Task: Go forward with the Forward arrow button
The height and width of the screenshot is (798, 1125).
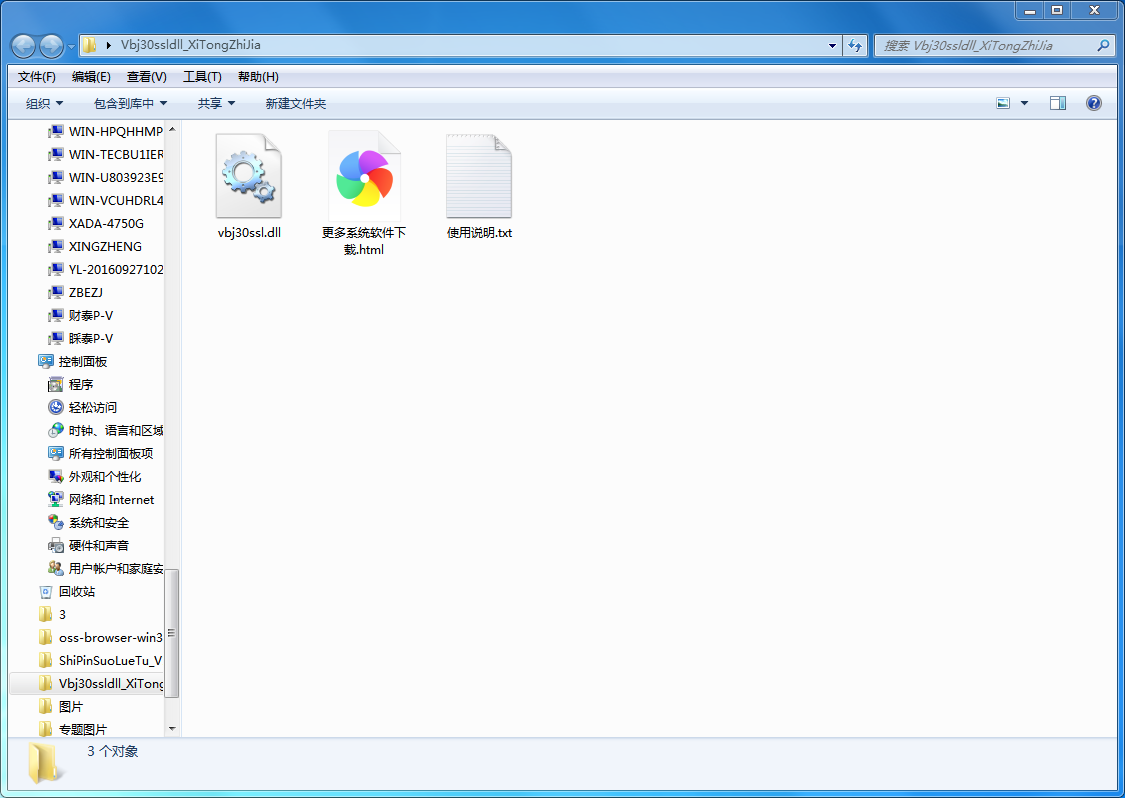Action: pos(51,46)
